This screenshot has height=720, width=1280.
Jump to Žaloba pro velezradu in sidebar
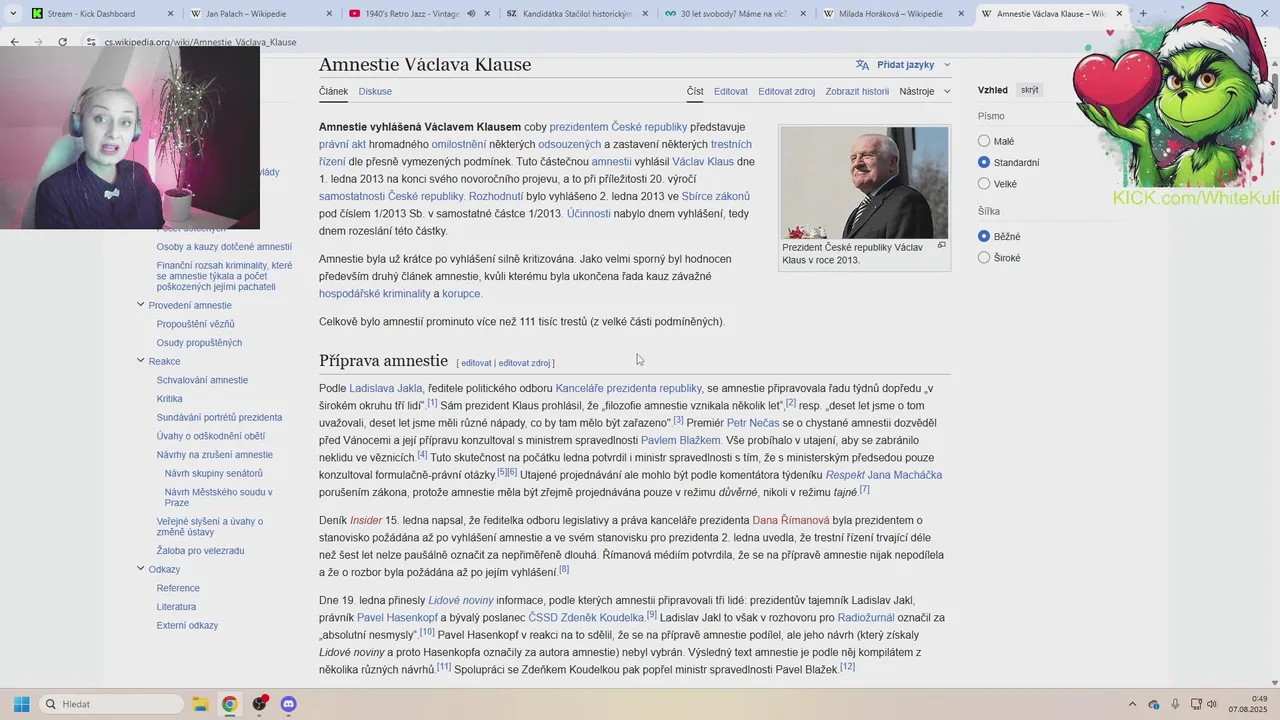[x=200, y=551]
